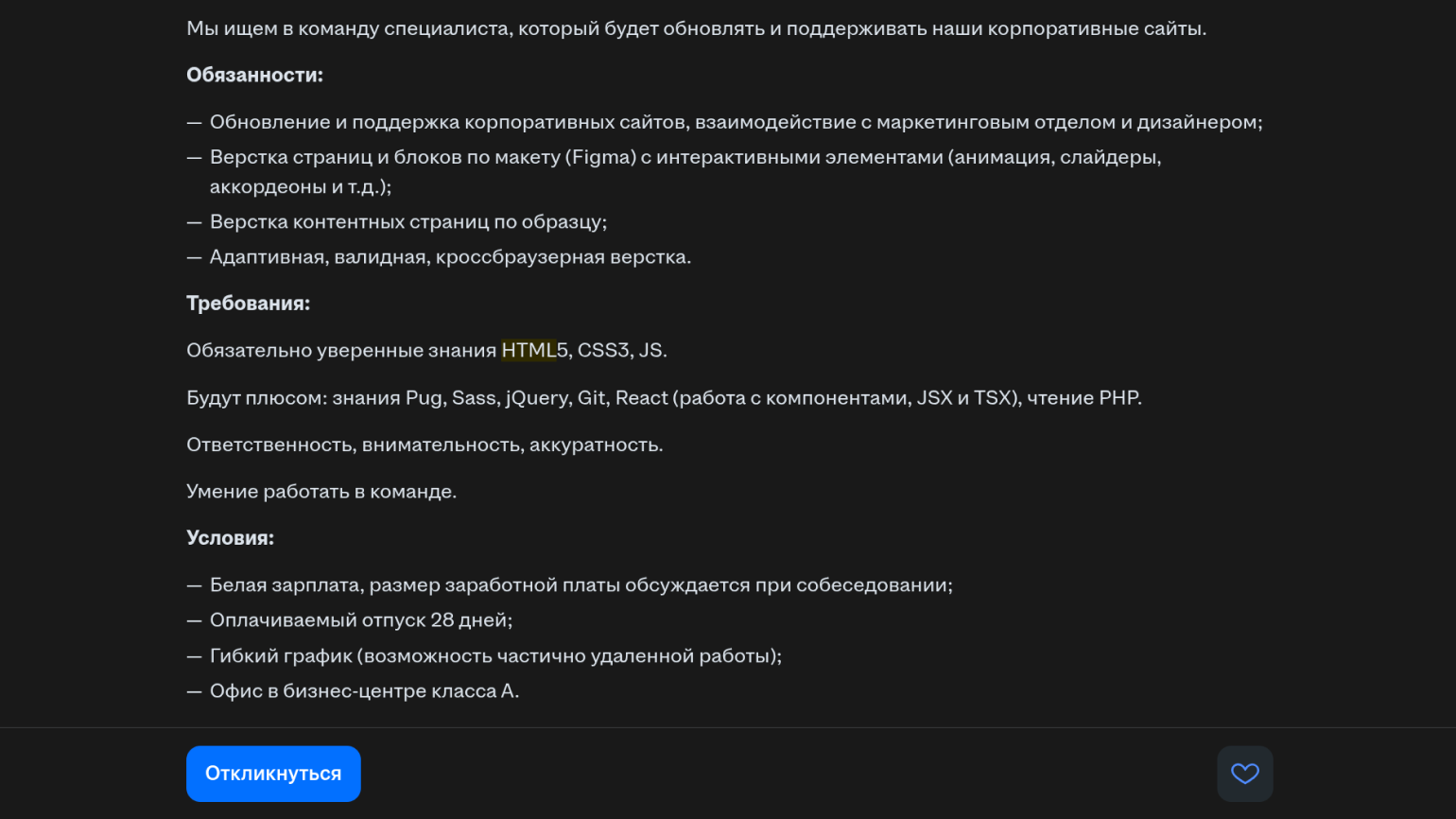This screenshot has width=1456, height=819.
Task: Click the Figma layout duty line
Action: click(x=685, y=157)
